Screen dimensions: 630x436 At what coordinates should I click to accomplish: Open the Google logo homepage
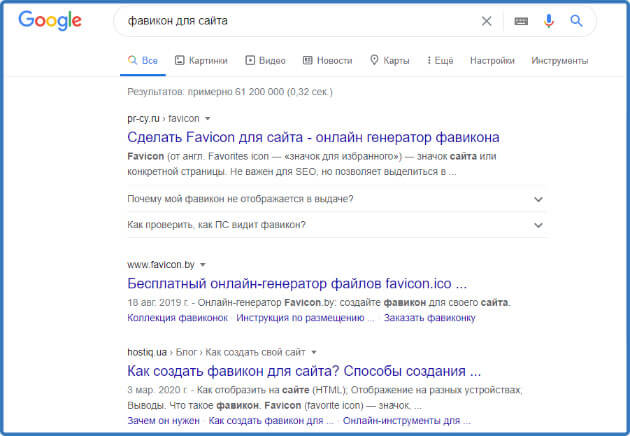click(50, 20)
